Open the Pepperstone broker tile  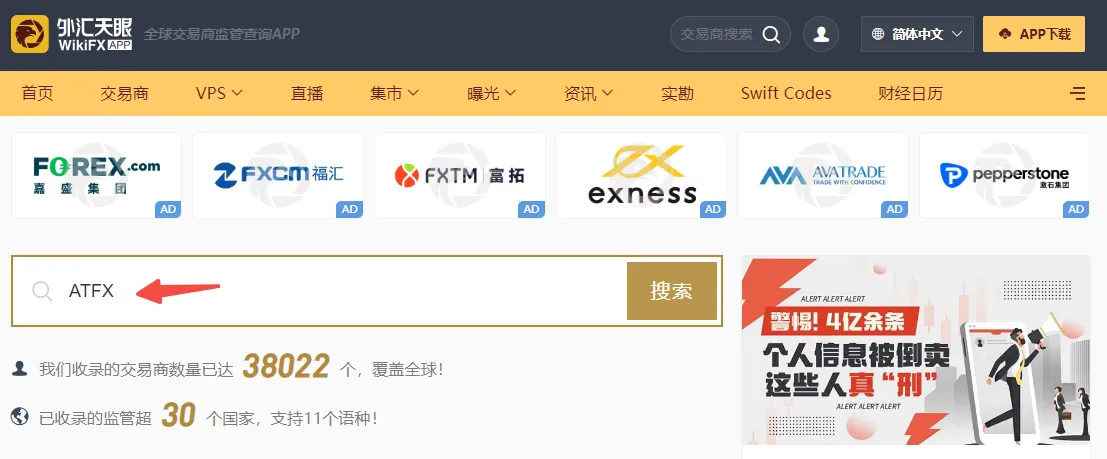1004,175
